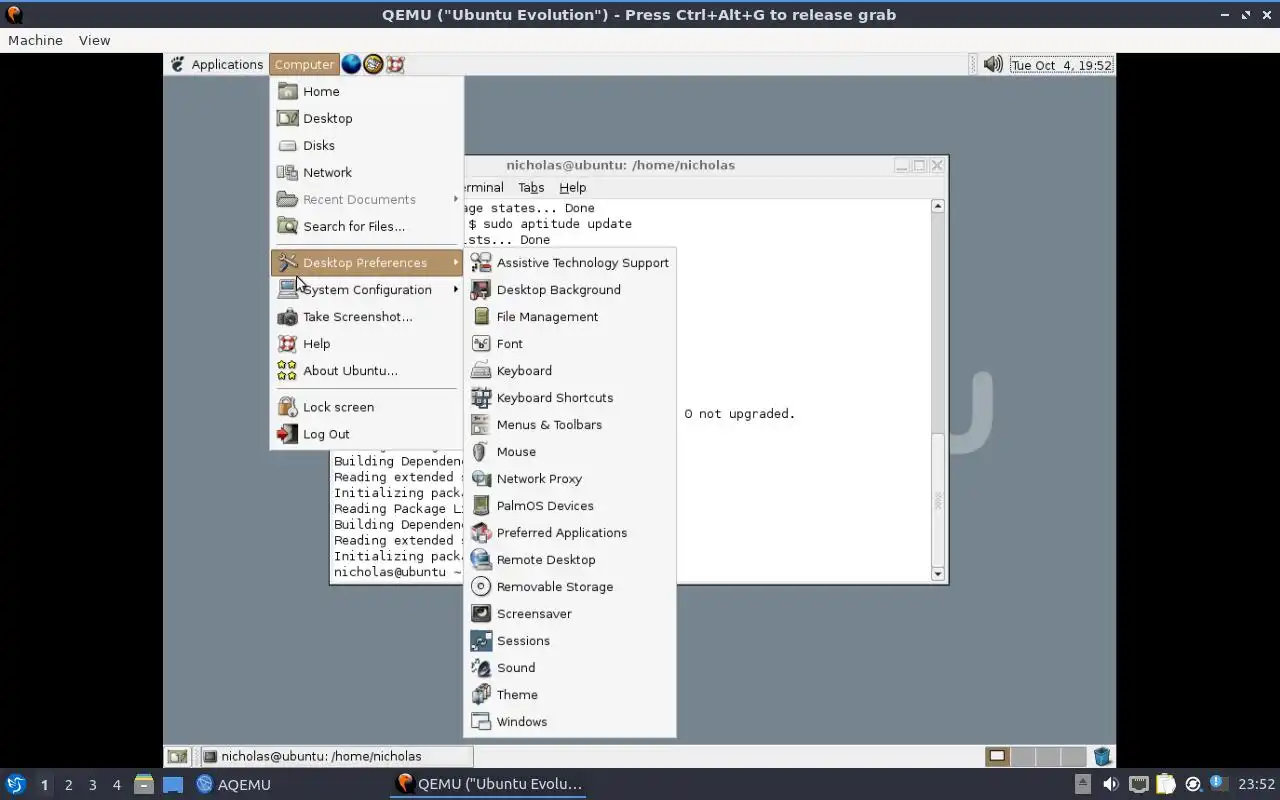Click the Preferred Applications icon
The height and width of the screenshot is (800, 1280).
pyautogui.click(x=481, y=533)
